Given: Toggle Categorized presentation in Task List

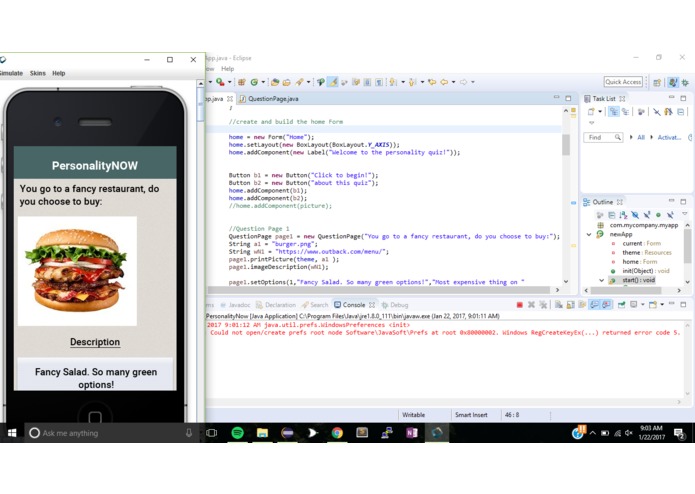Looking at the screenshot, I should pos(613,112).
